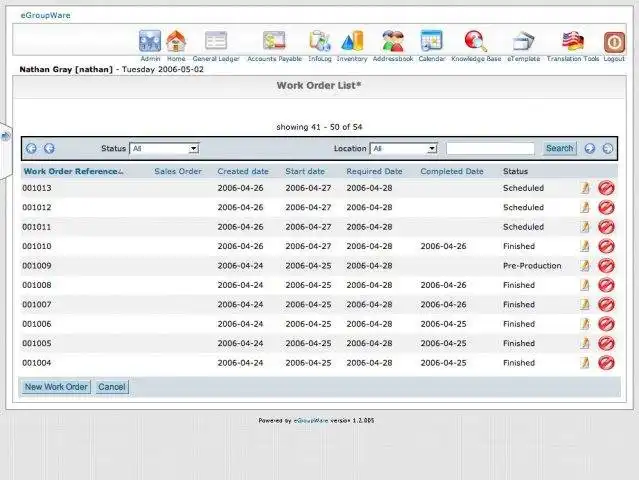
Task: Launch the InfoLog icon
Action: pos(320,41)
